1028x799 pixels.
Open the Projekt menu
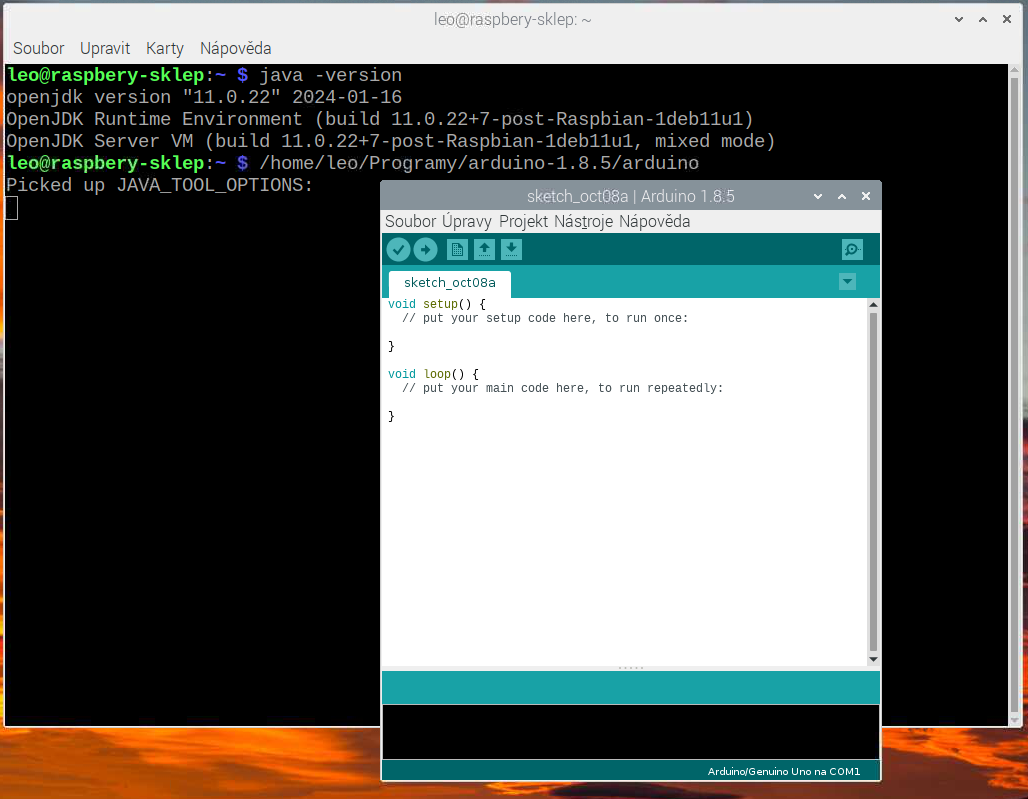(523, 222)
